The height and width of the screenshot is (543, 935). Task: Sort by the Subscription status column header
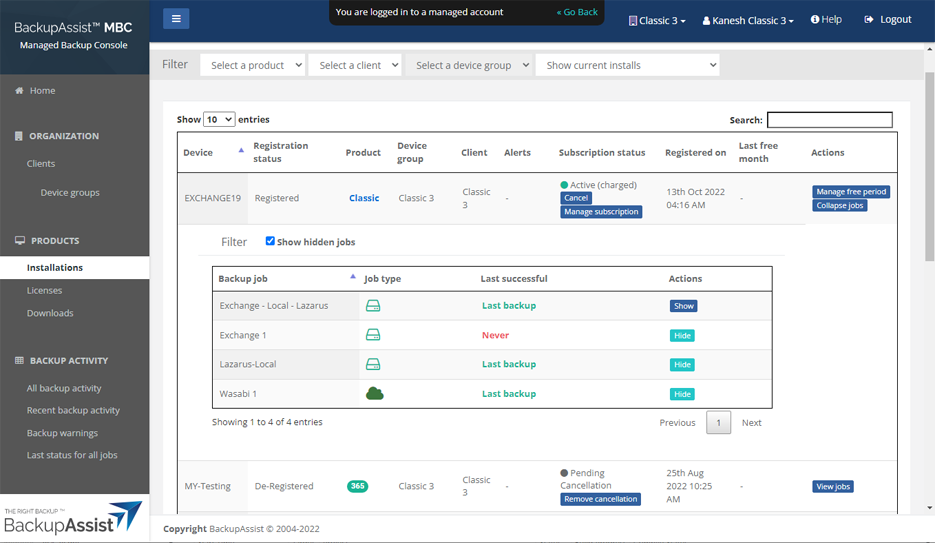(x=602, y=153)
